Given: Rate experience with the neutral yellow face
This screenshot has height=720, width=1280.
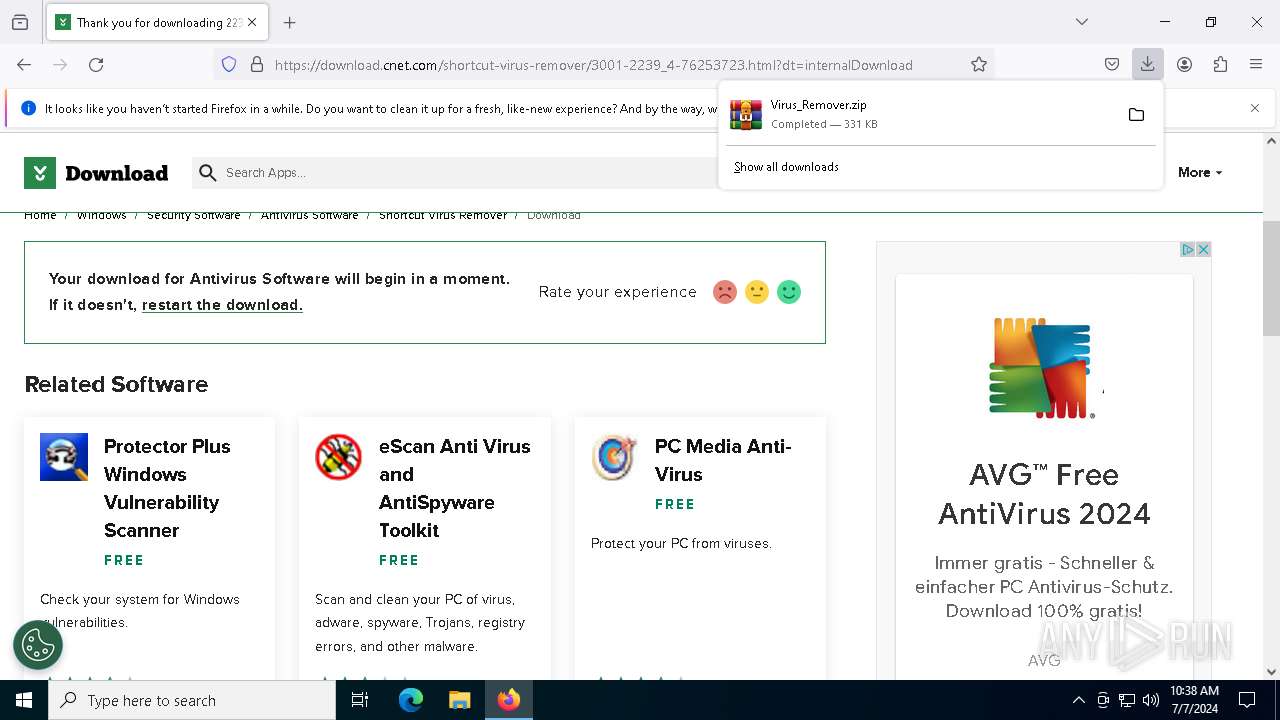Looking at the screenshot, I should pos(757,292).
